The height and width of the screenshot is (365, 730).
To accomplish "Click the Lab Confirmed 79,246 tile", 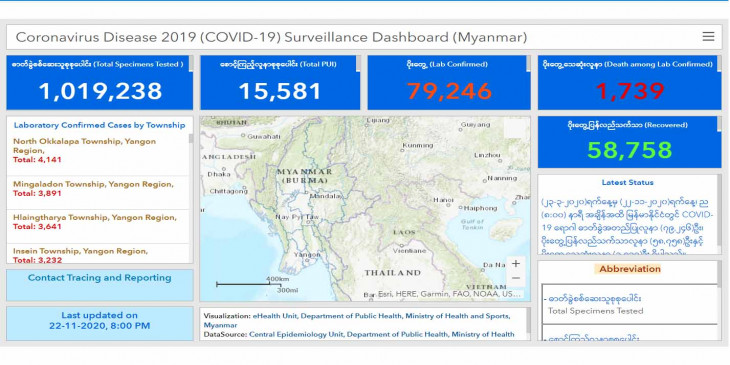I will point(449,83).
